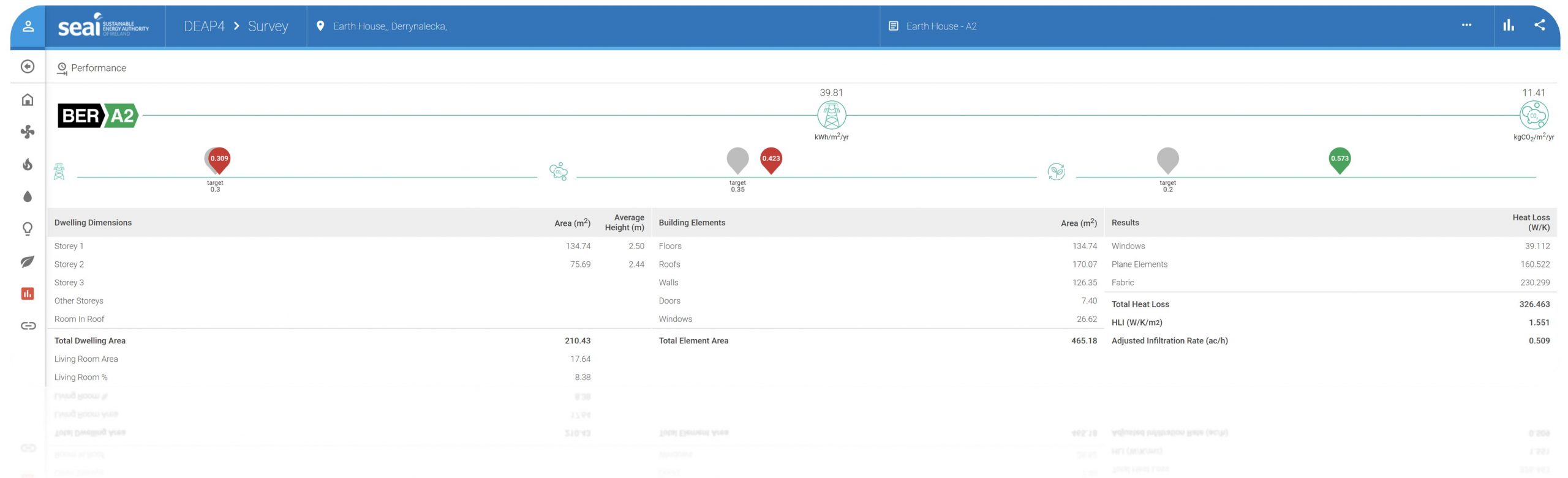Open the bar chart icon in the header

click(x=1508, y=25)
